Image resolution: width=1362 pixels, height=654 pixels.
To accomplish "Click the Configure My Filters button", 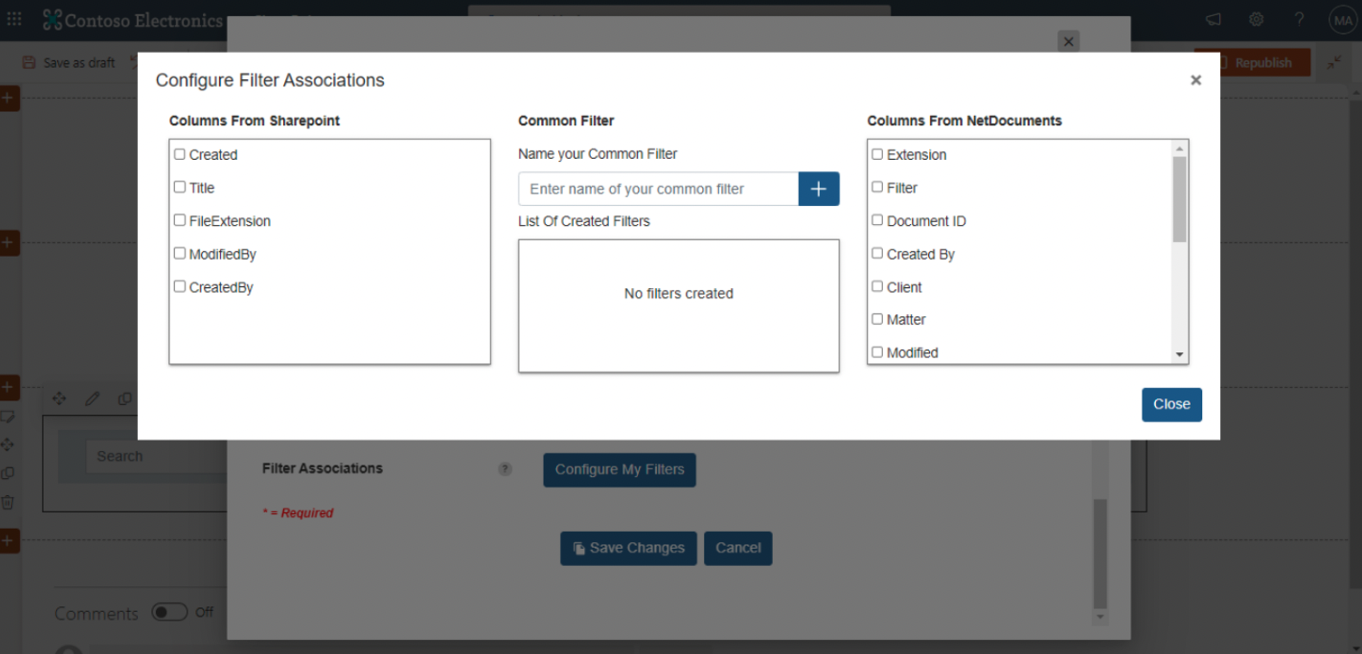I will [x=619, y=469].
